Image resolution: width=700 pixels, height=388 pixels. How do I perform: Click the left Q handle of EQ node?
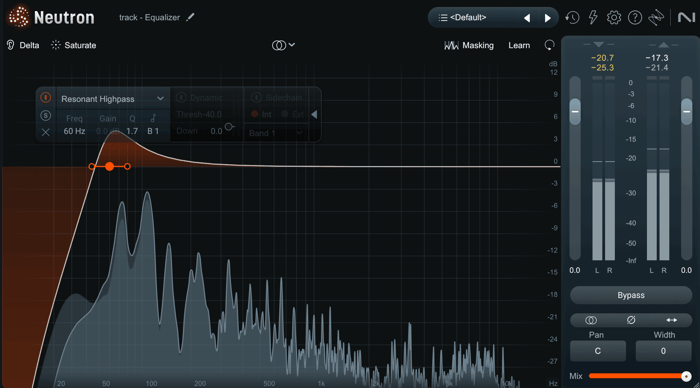click(x=92, y=167)
